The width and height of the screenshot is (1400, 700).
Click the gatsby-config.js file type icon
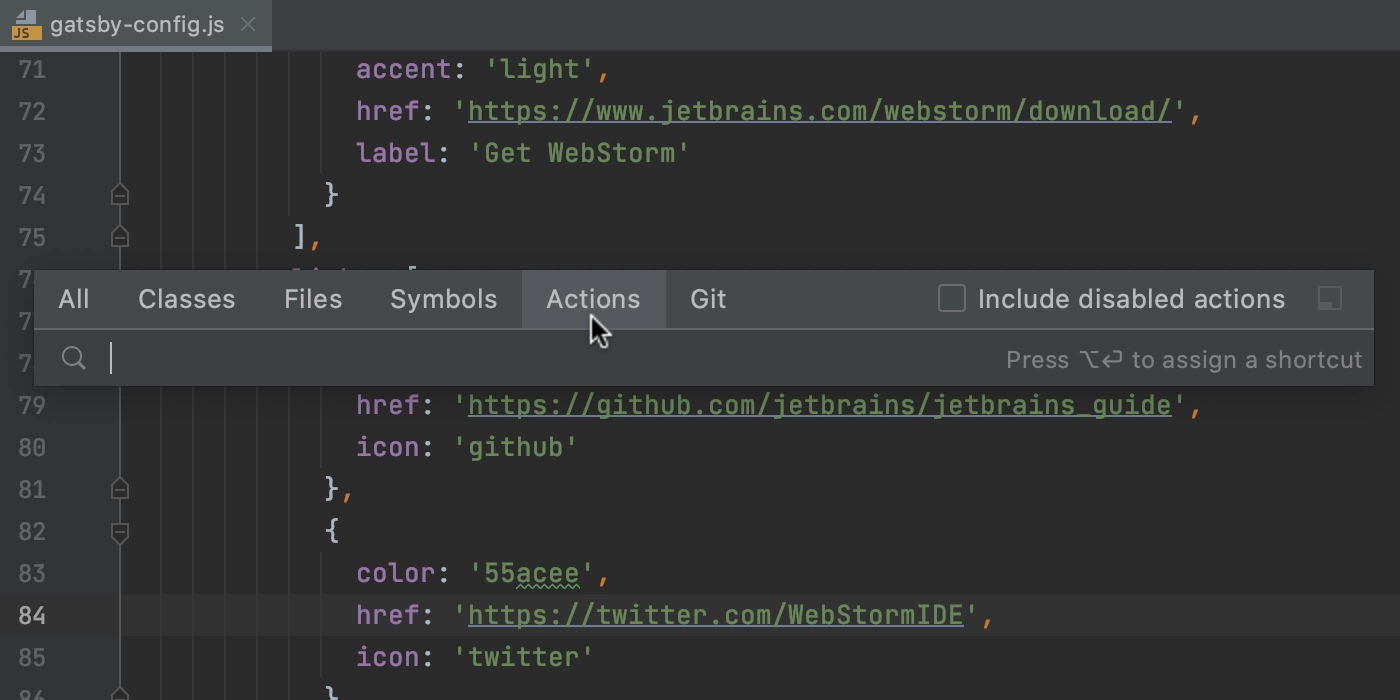point(26,24)
